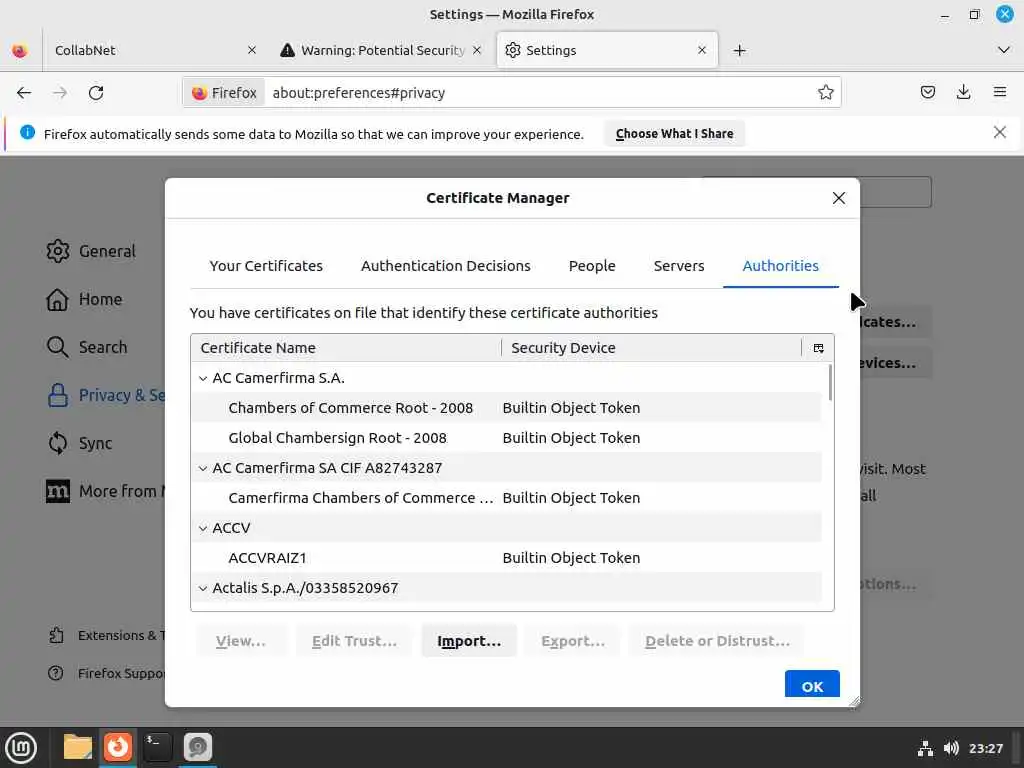Screen dimensions: 1024x768
Task: Open Sync settings category
Action: pos(80,443)
